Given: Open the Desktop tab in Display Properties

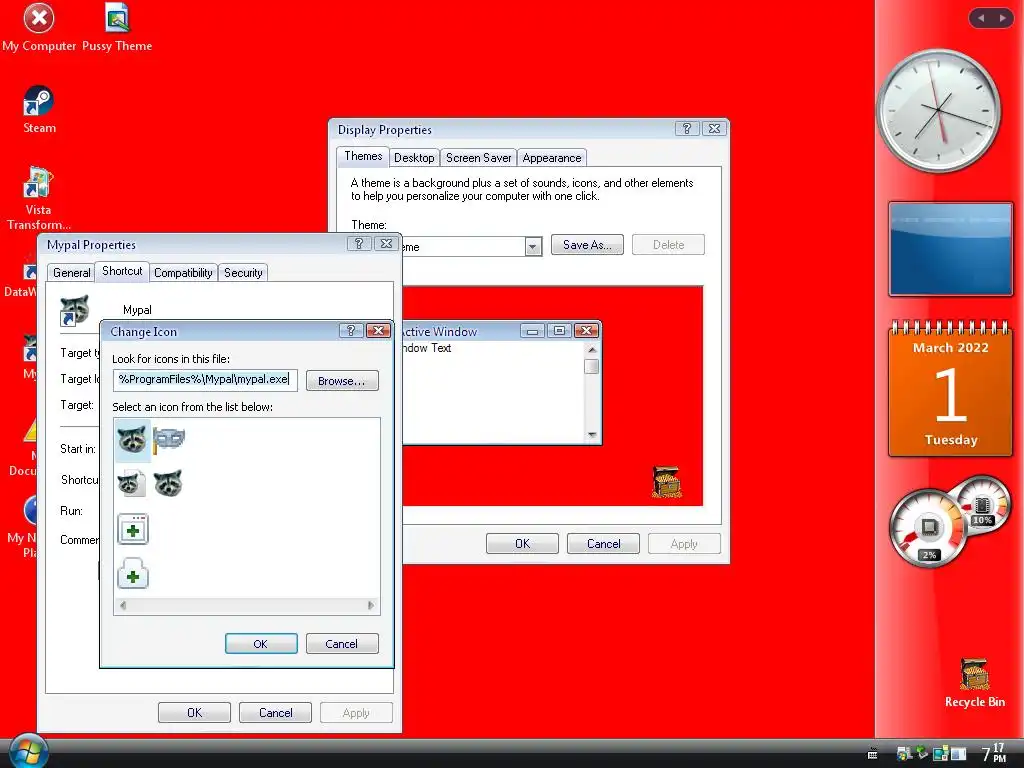Looking at the screenshot, I should click(414, 157).
